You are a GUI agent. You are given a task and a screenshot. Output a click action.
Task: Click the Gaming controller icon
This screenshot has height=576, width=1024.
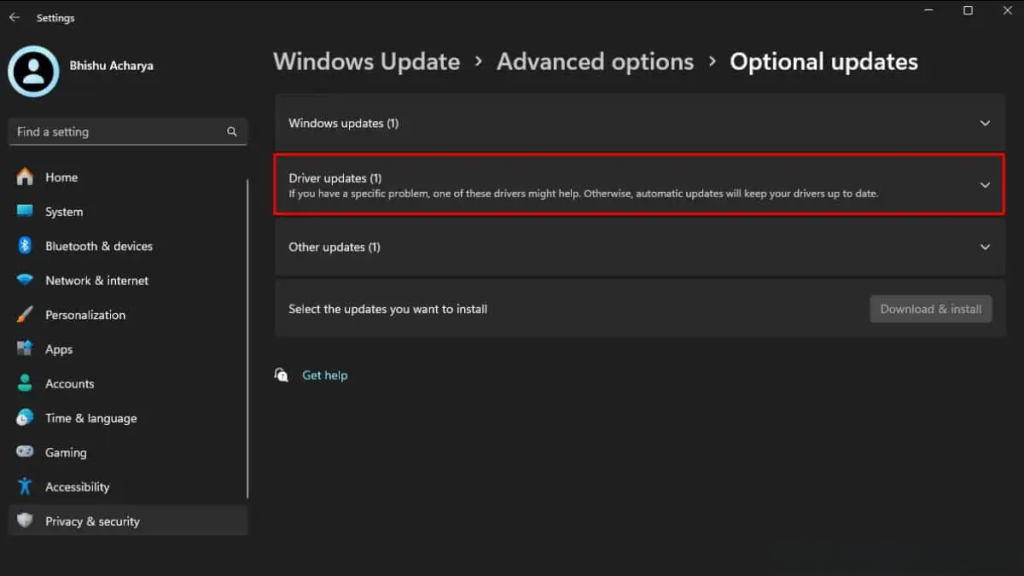[x=25, y=452]
